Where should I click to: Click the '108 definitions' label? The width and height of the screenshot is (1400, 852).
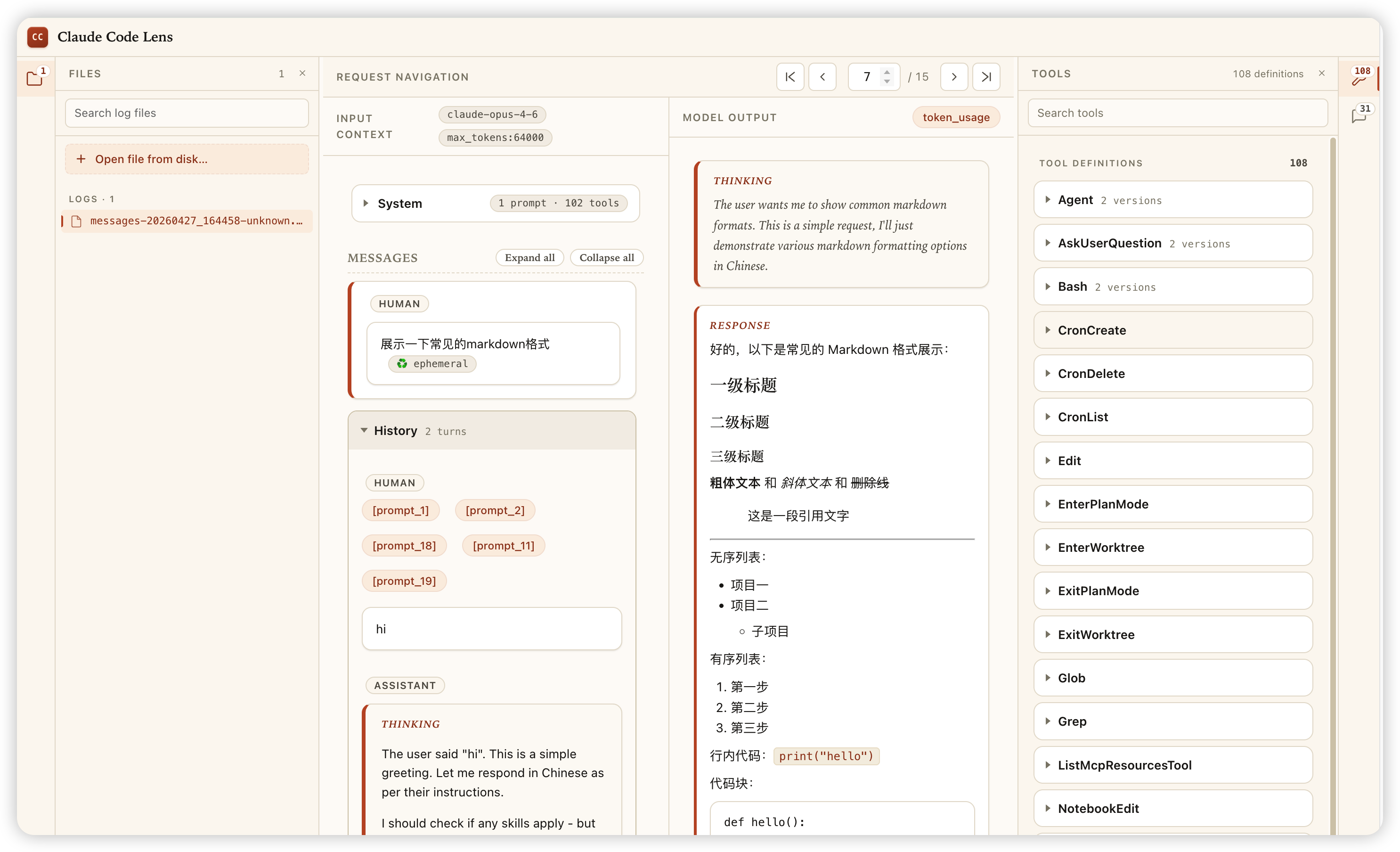click(x=1268, y=74)
